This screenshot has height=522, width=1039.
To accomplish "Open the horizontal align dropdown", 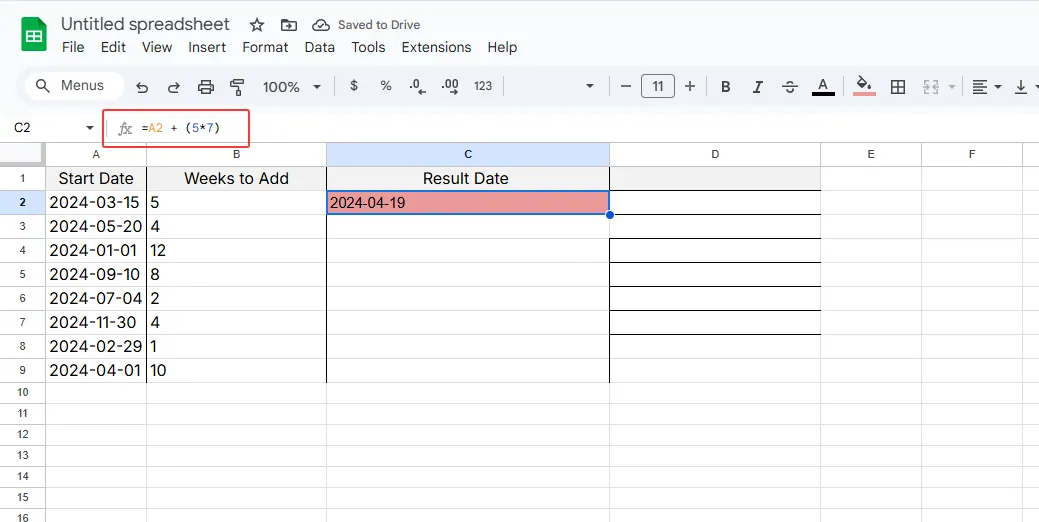I will tap(987, 87).
